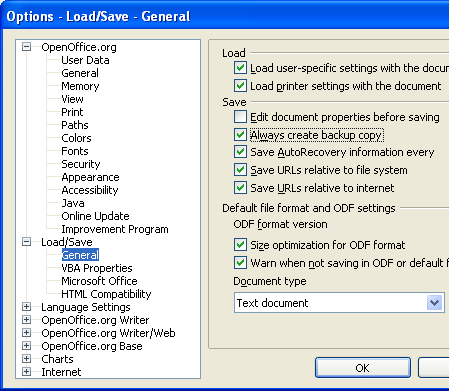Uncheck Save URLs relative to file system
449x391 pixels.
240,170
